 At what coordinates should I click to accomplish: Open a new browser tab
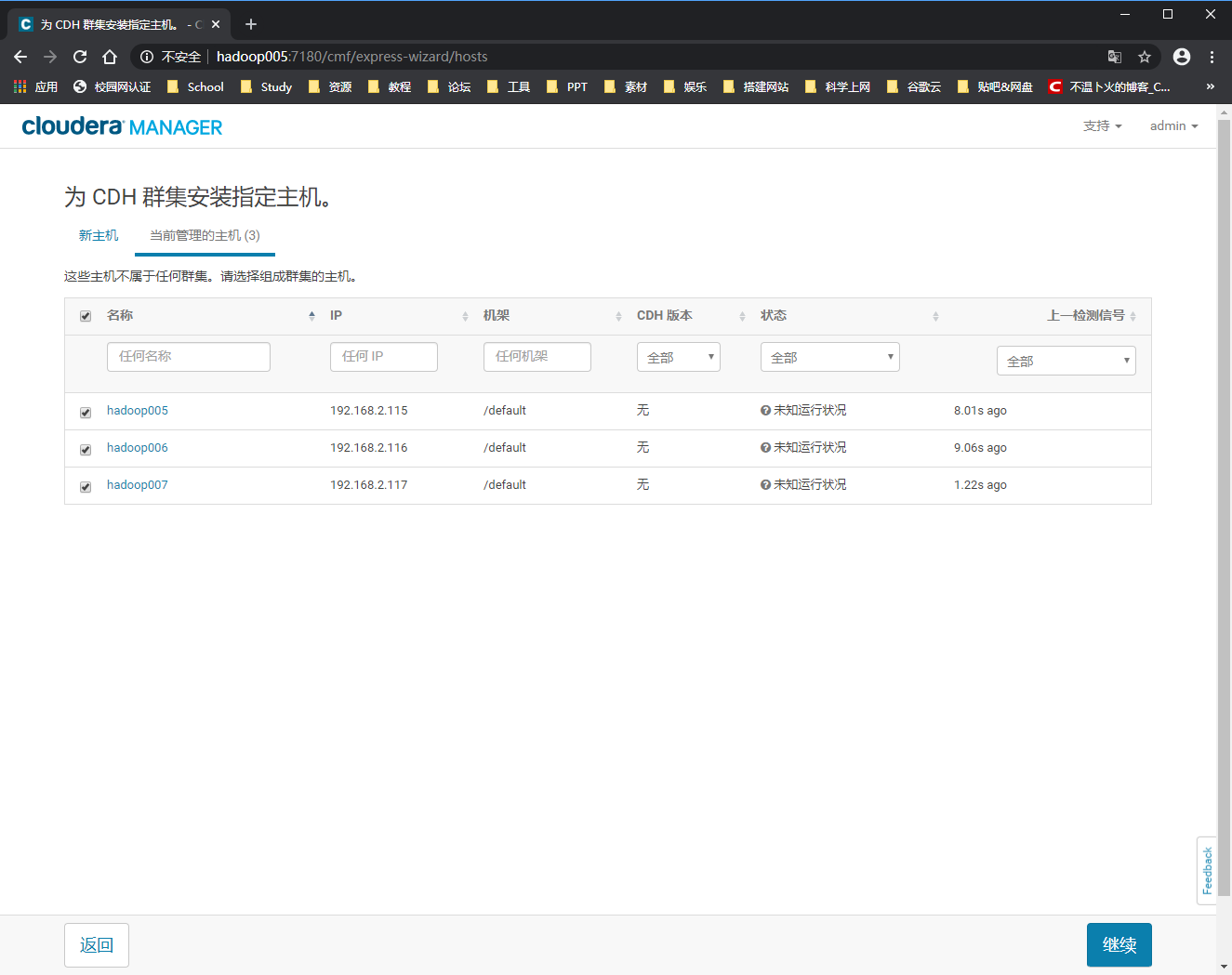point(251,24)
